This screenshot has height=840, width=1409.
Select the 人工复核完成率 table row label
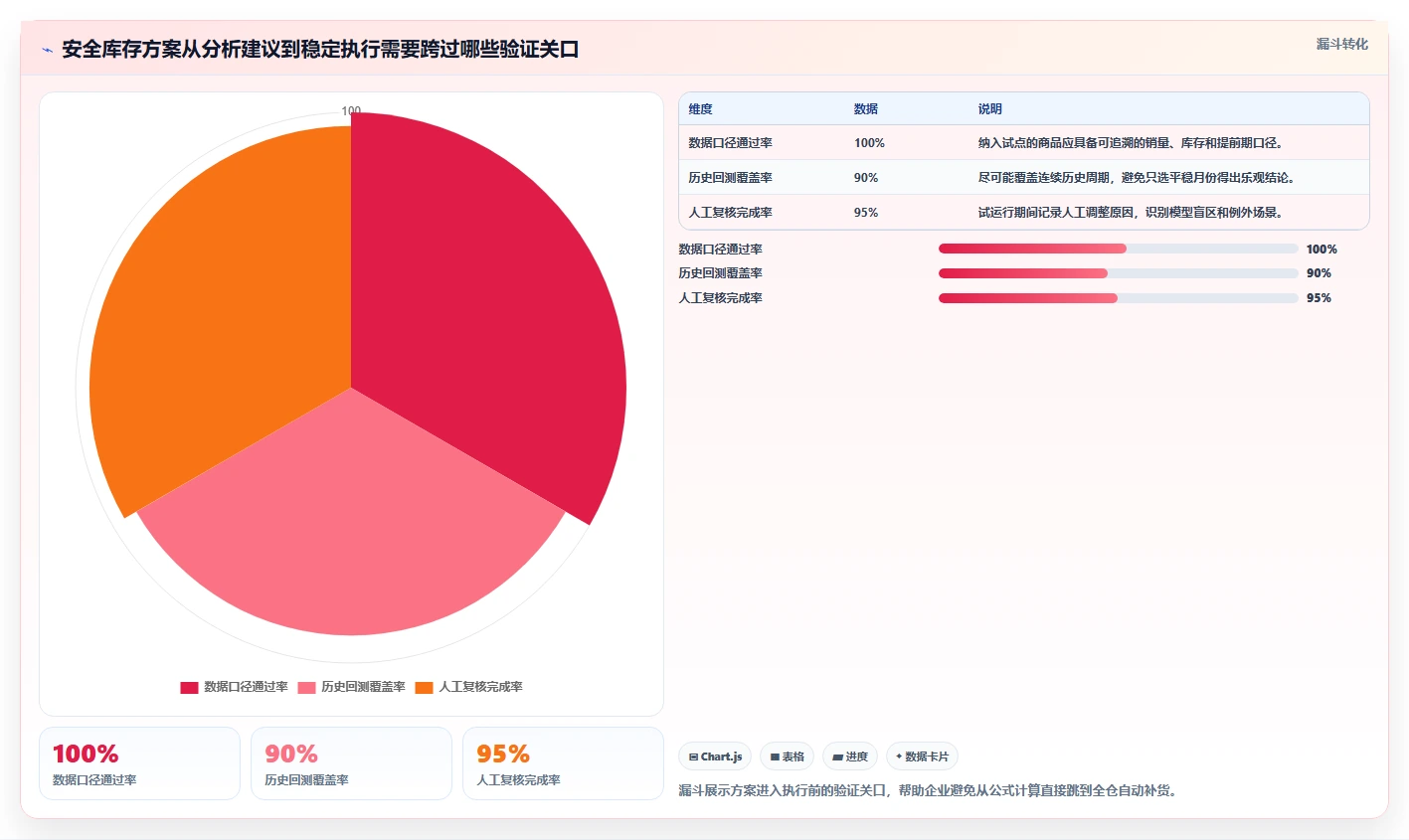point(730,213)
